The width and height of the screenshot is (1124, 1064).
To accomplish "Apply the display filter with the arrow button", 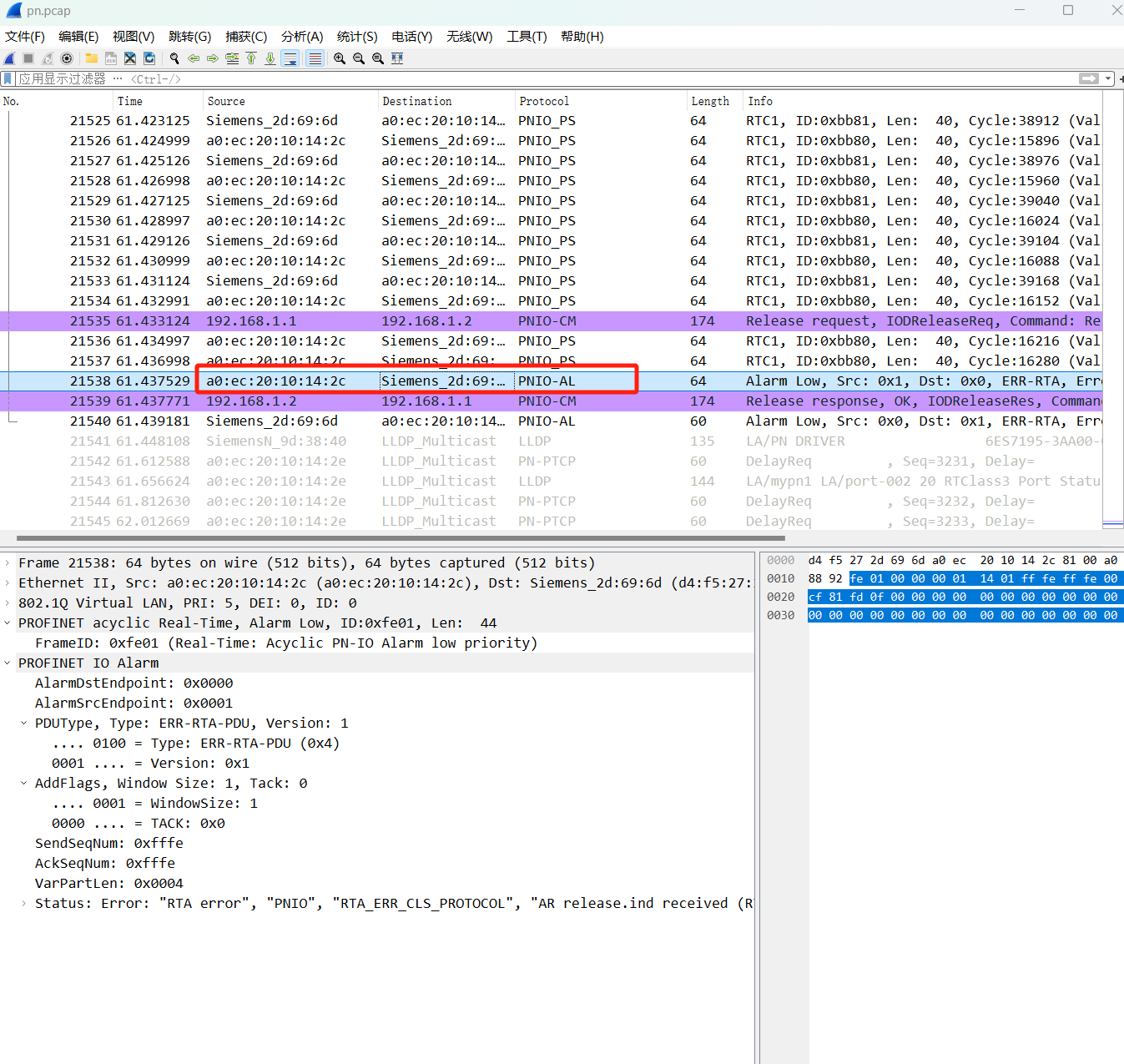I will point(1089,78).
